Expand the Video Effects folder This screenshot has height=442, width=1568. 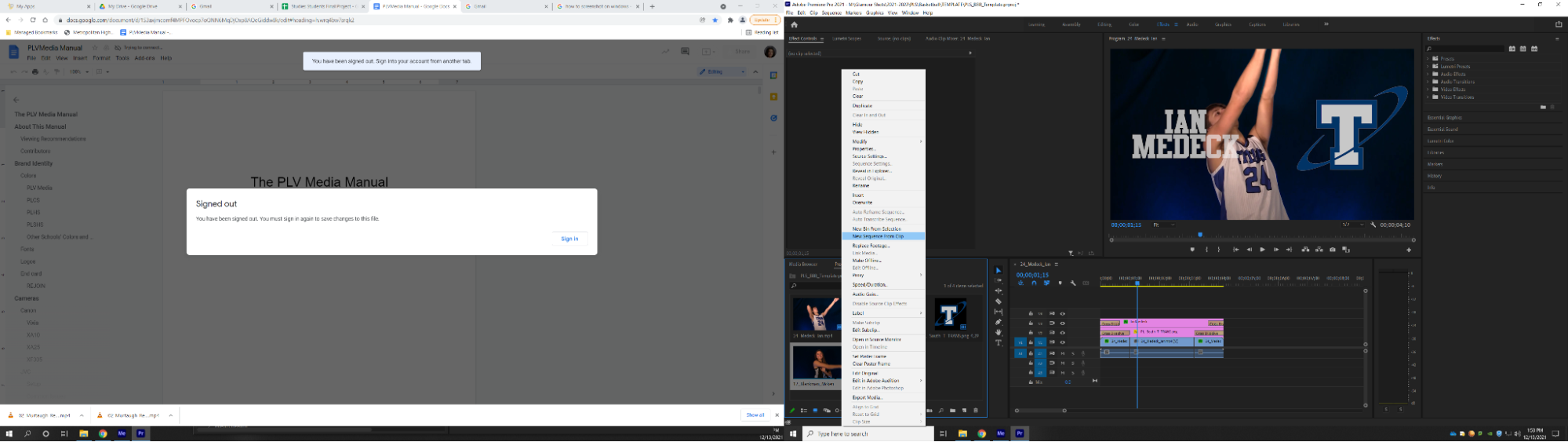tap(1428, 89)
